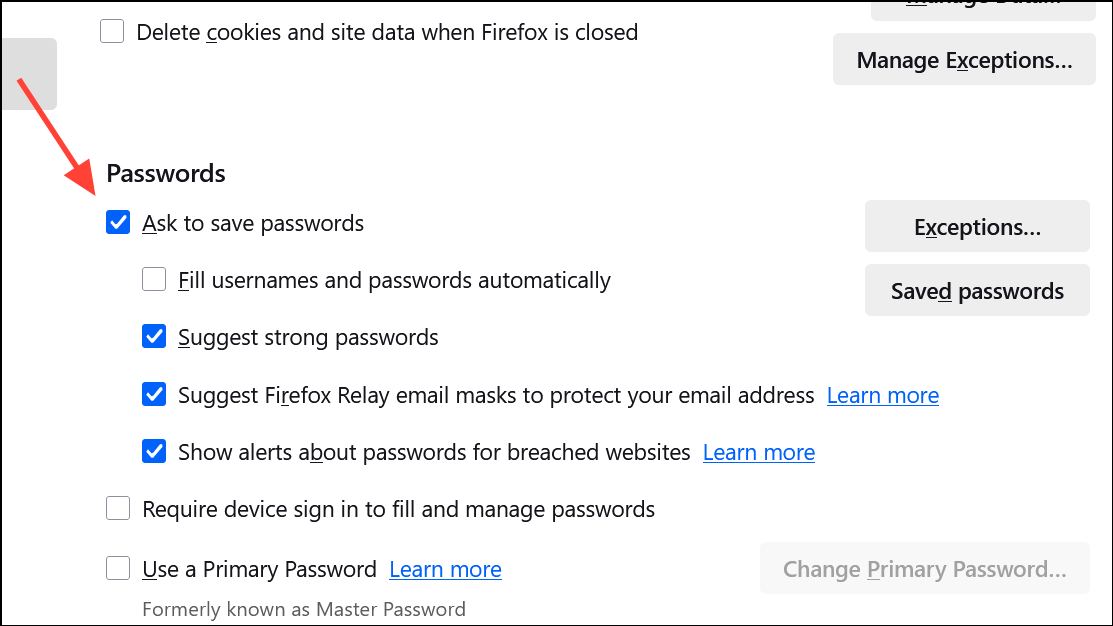Click the checked "Suggest Firefox Relay" checkbox square
Image resolution: width=1113 pixels, height=626 pixels.
coord(153,394)
